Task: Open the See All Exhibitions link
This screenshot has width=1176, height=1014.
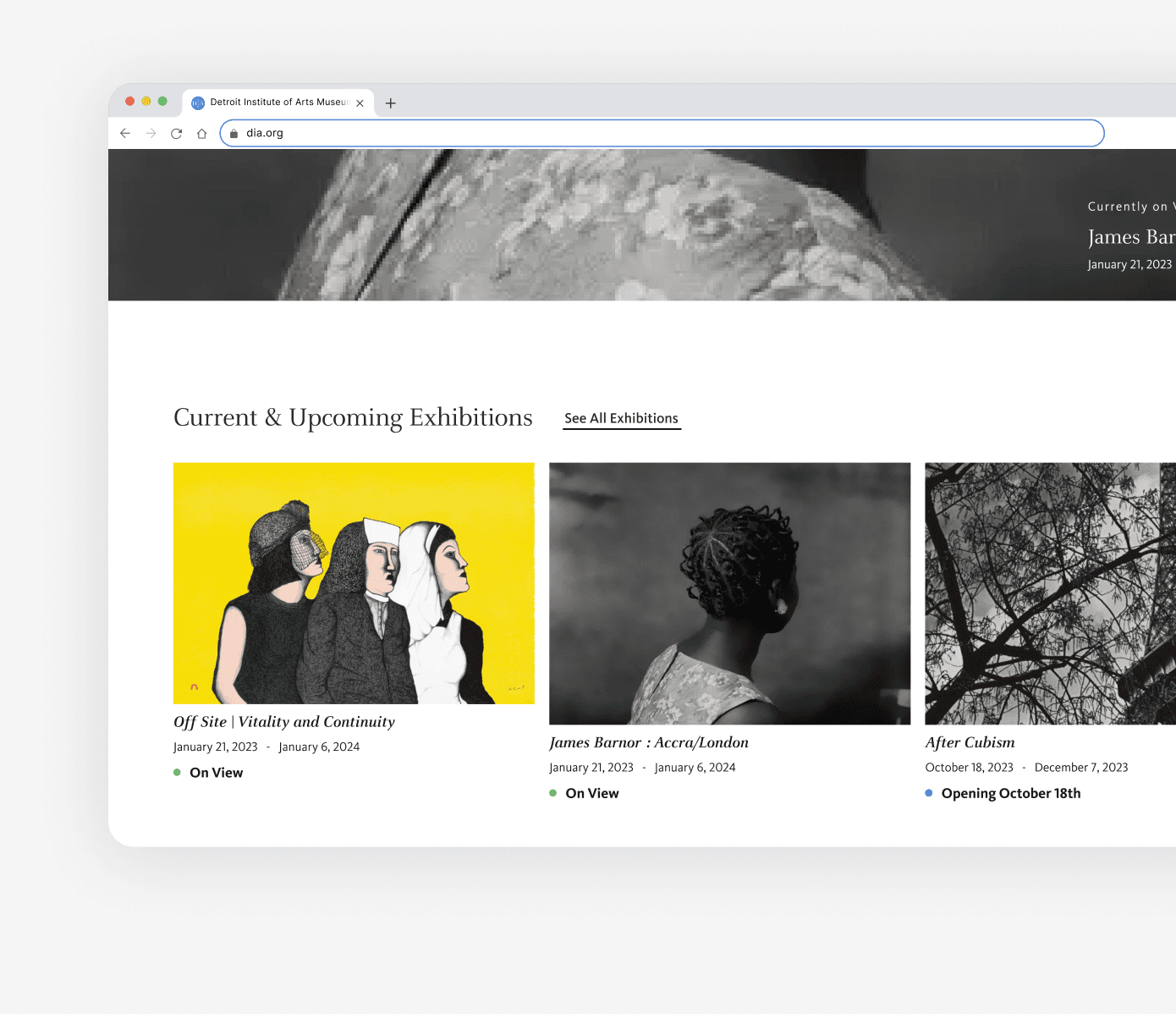Action: 622,419
